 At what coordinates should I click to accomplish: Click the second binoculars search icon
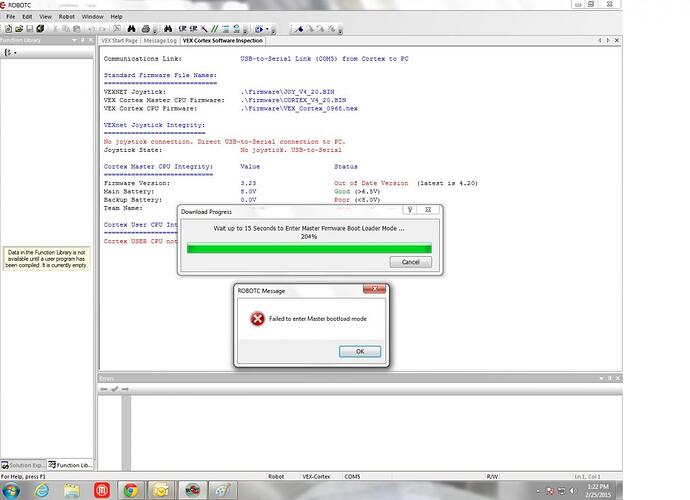tap(168, 29)
